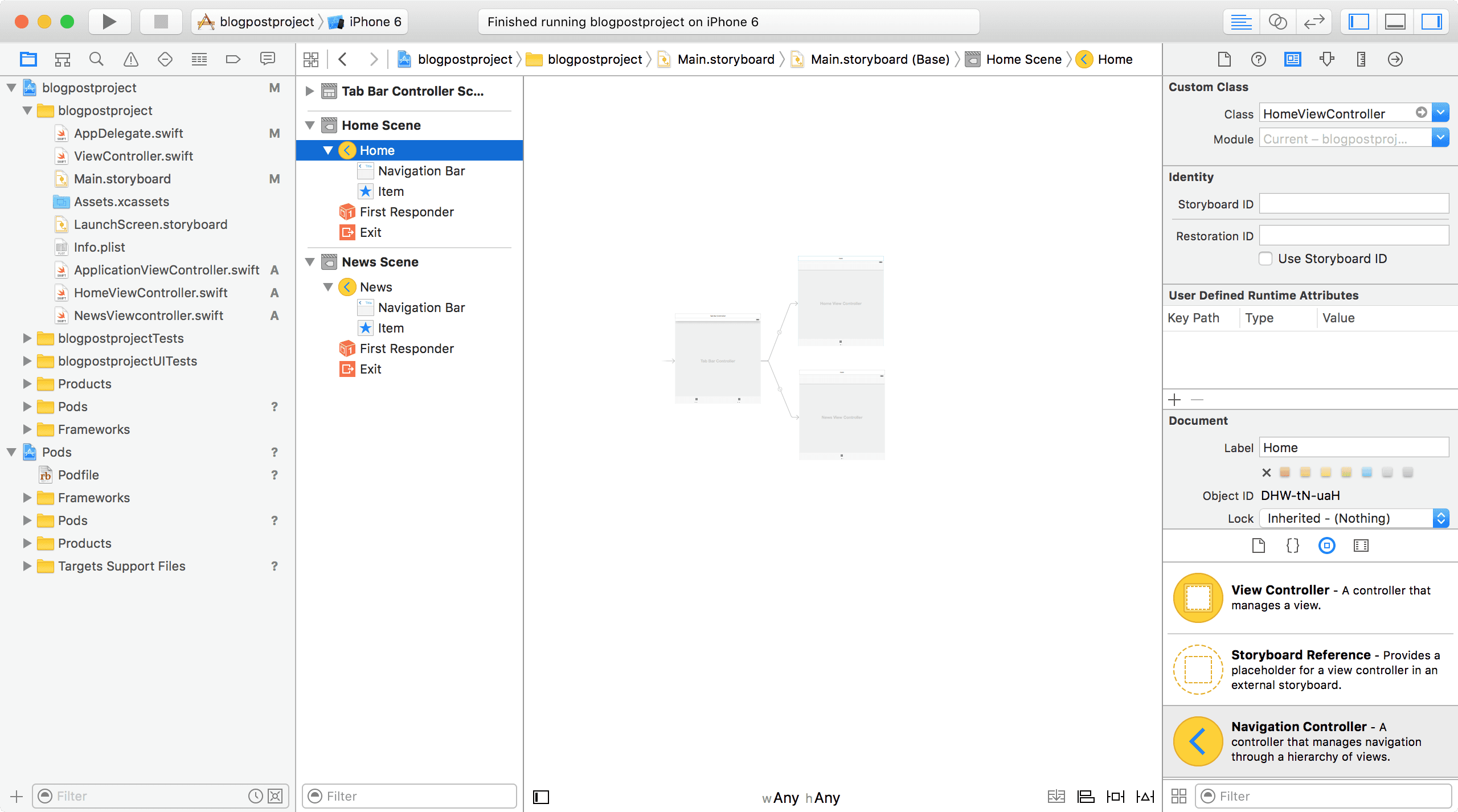Open the Find navigator search icon
This screenshot has width=1458, height=812.
click(x=96, y=59)
